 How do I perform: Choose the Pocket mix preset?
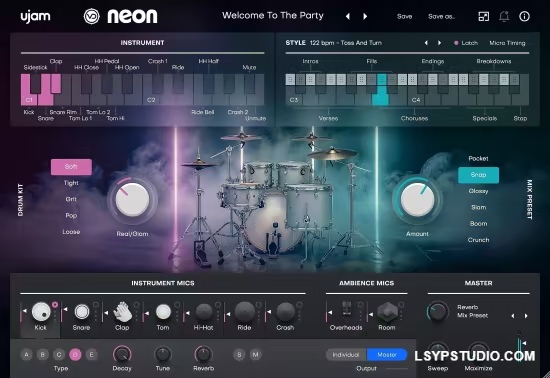pyautogui.click(x=478, y=158)
